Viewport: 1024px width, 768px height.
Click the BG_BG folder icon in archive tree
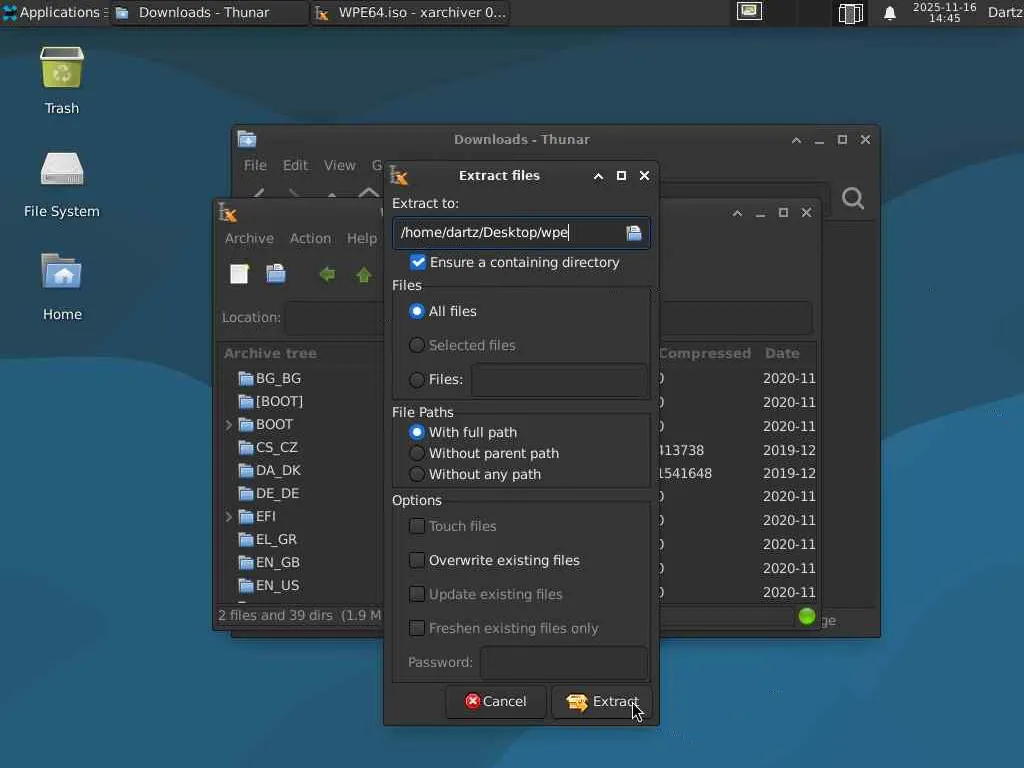[246, 379]
